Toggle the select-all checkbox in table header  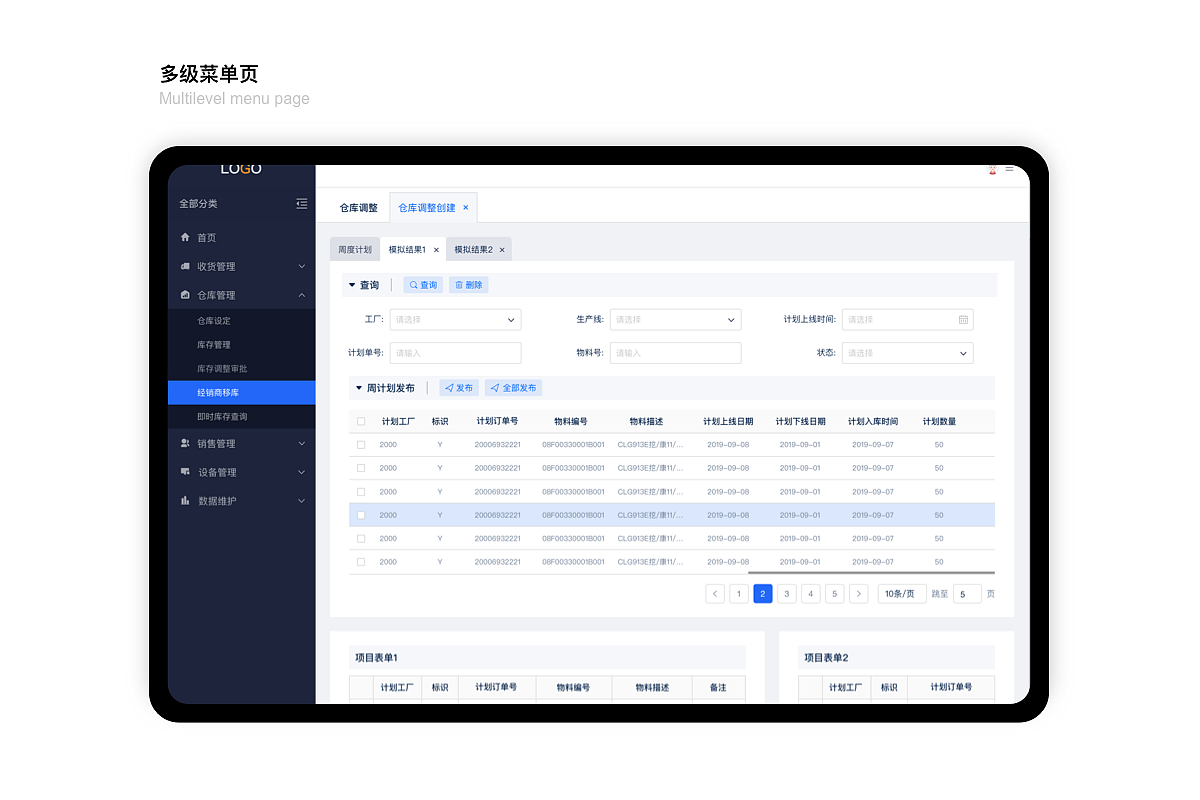click(x=361, y=422)
